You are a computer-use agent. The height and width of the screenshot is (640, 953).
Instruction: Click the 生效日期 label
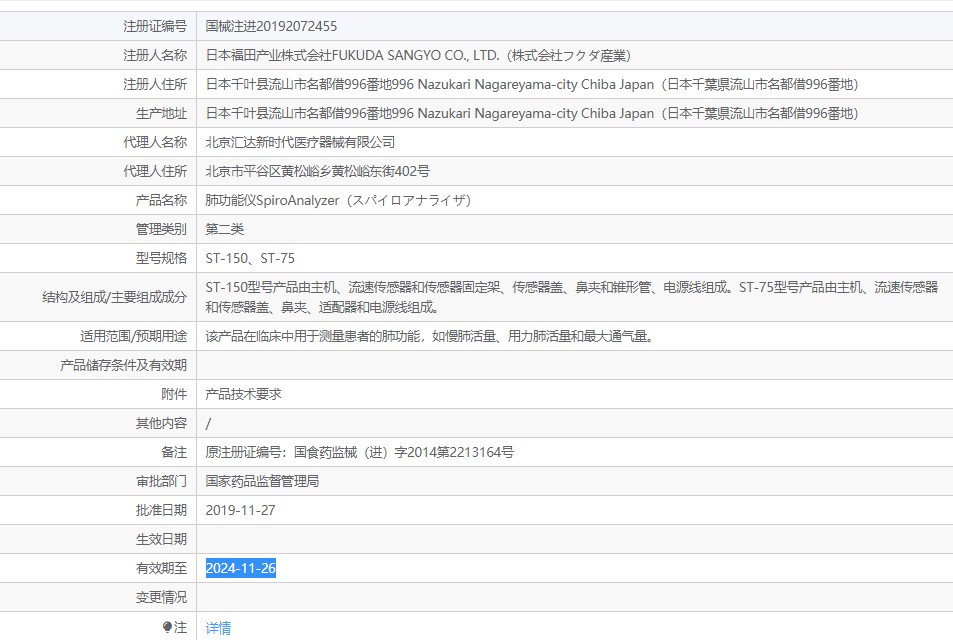[161, 540]
